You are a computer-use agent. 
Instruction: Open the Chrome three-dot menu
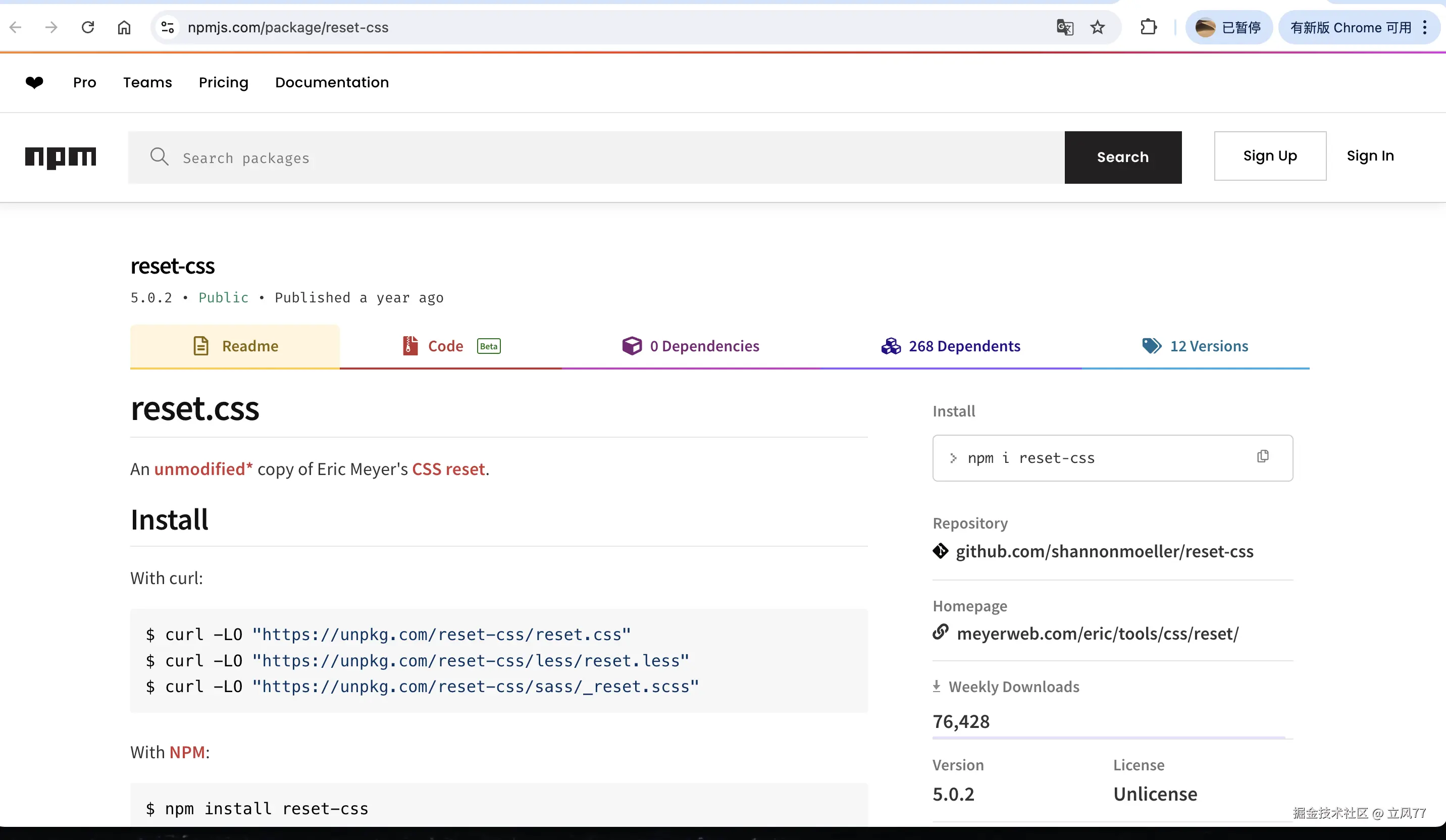pos(1425,27)
